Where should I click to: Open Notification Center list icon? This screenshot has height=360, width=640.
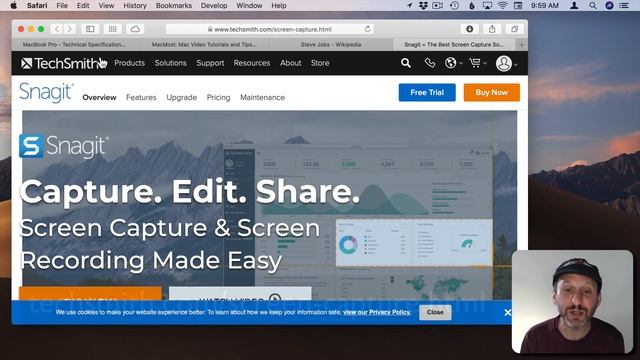[624, 5]
